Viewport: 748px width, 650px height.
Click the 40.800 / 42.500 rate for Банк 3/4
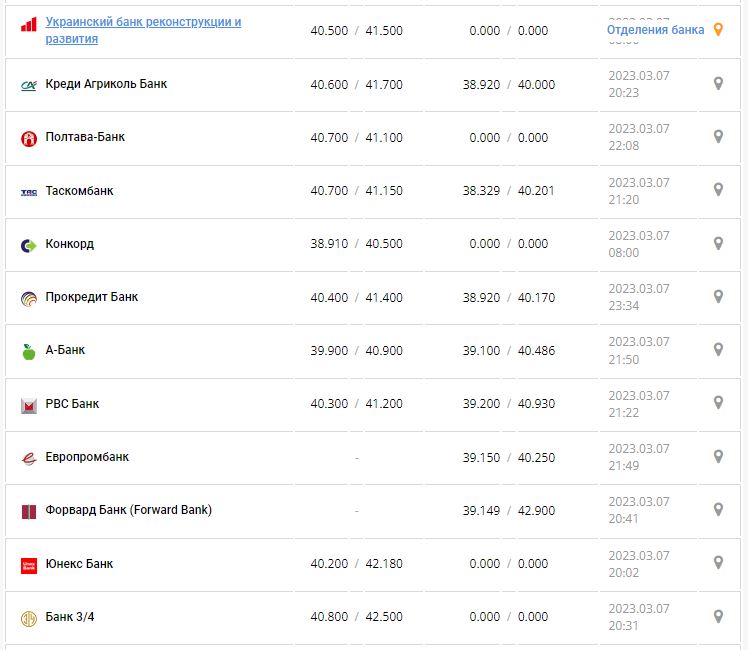(356, 617)
